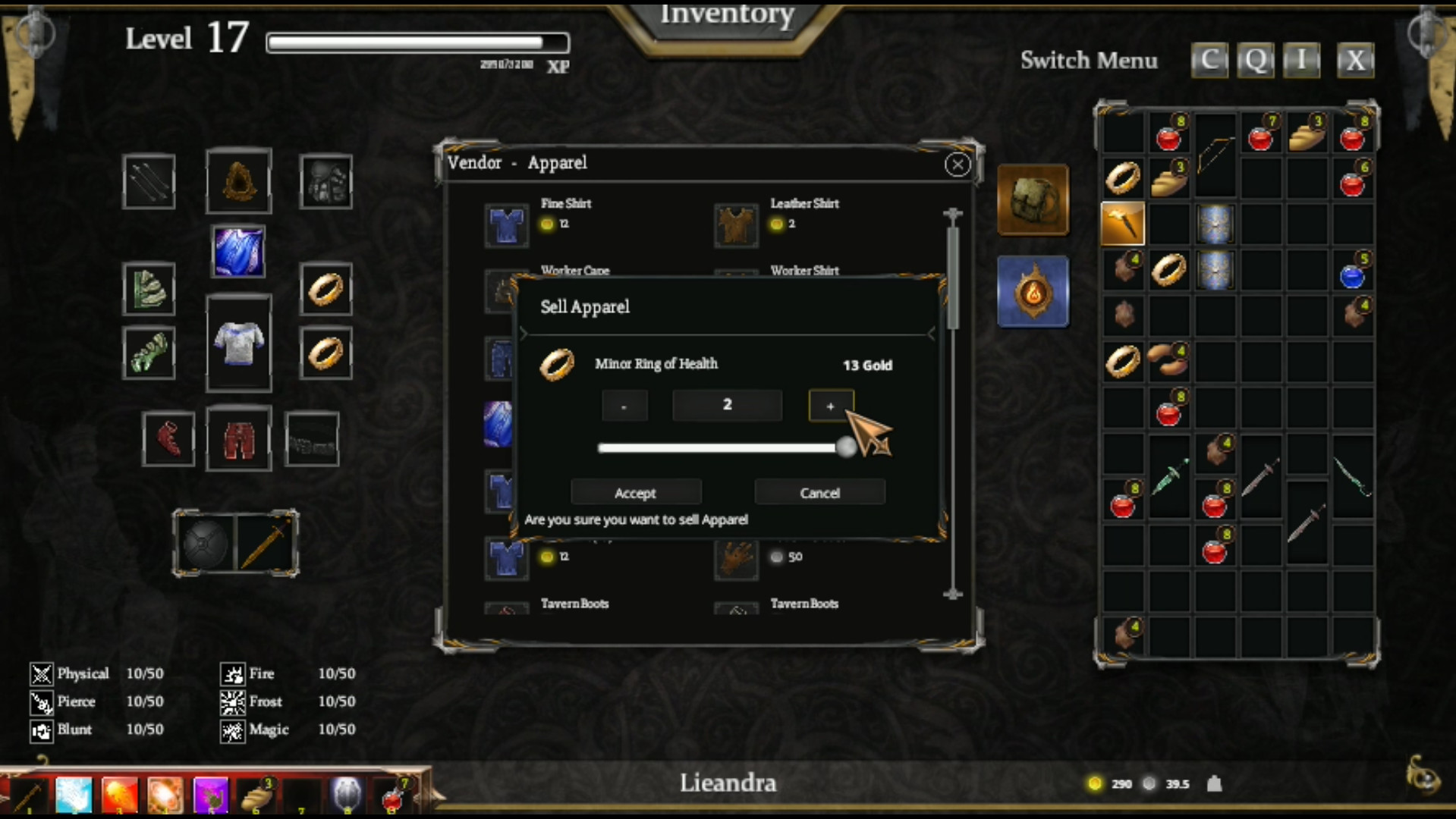This screenshot has width=1456, height=819.
Task: Click the sell quantity slider handle
Action: pyautogui.click(x=846, y=447)
